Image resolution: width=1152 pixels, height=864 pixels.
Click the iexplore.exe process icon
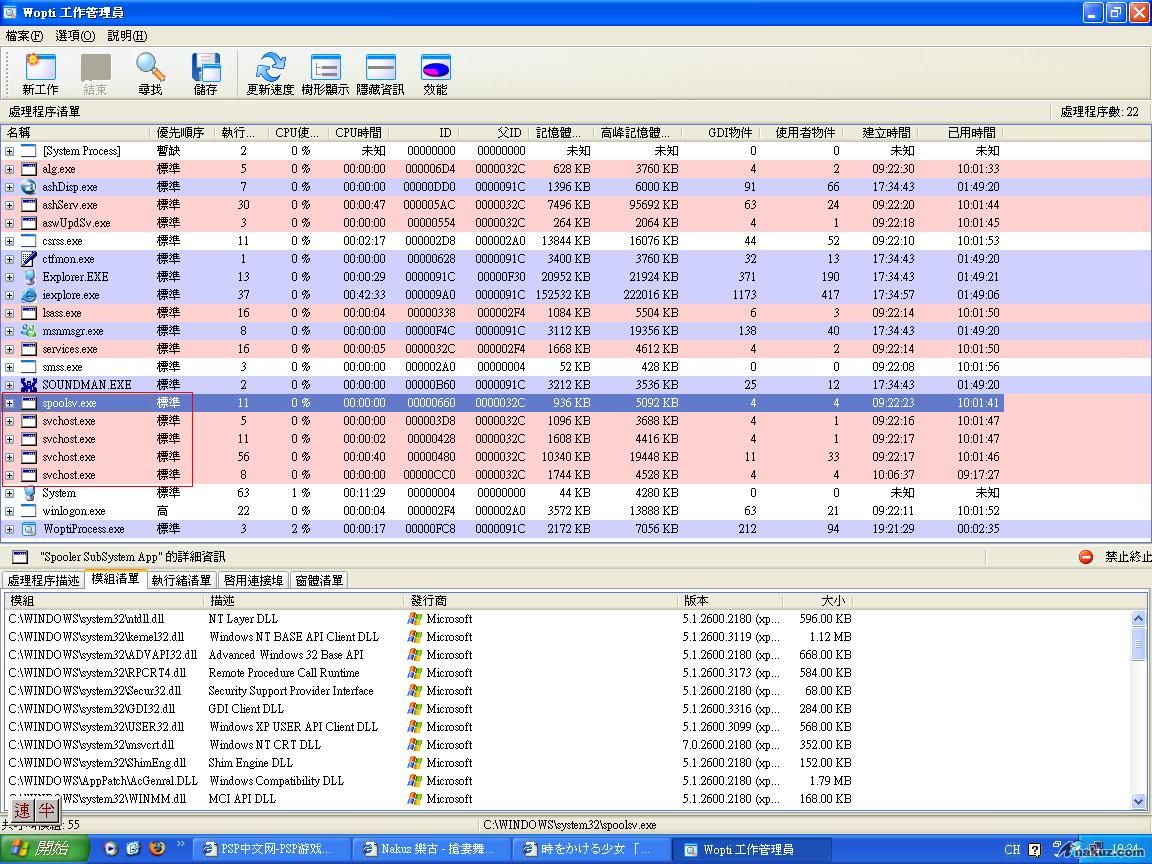click(x=29, y=295)
